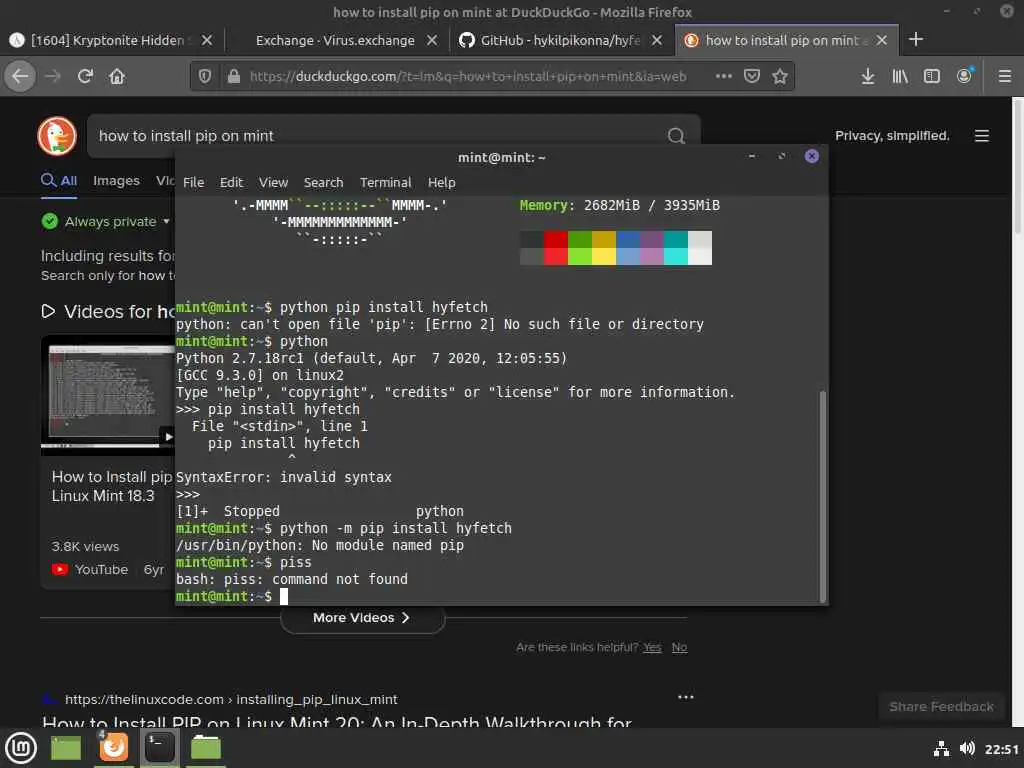Open thelinuxcode.com result URL
The height and width of the screenshot is (768, 1024).
tap(231, 699)
